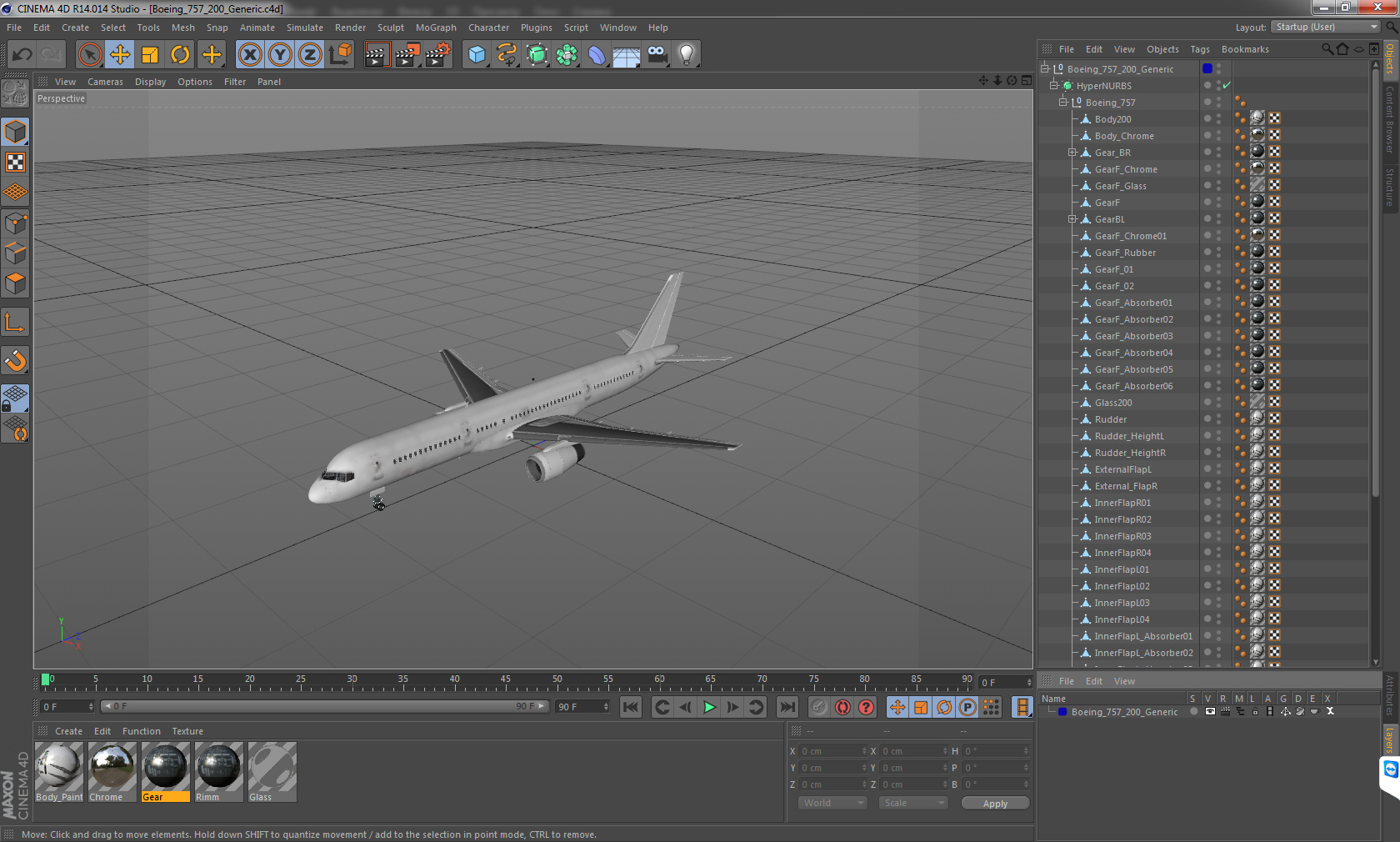Add a Light object bulb icon
1400x842 pixels.
687,55
